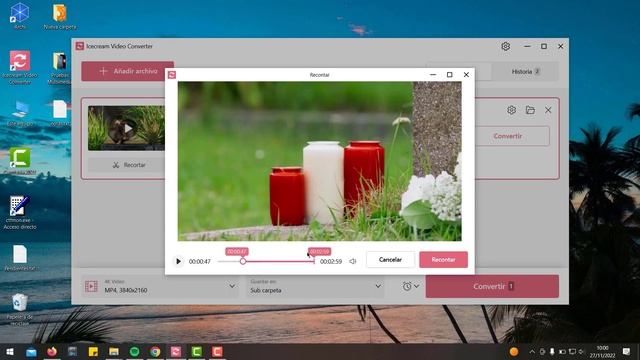Open the Mail app in the taskbar

pos(31,351)
